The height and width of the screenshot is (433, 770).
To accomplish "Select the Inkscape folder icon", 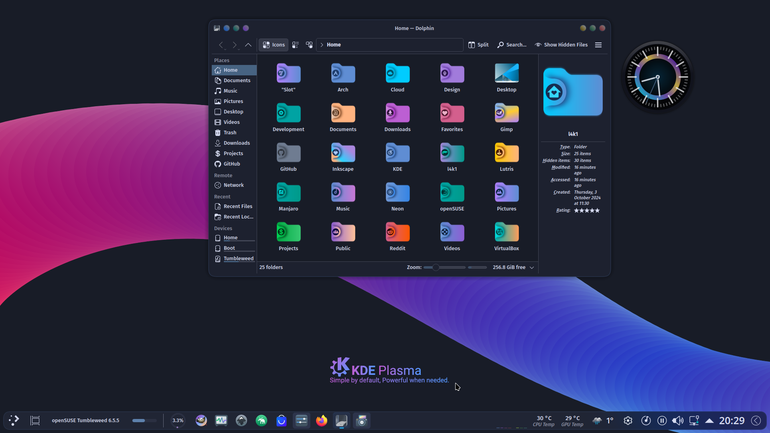I will click(343, 153).
